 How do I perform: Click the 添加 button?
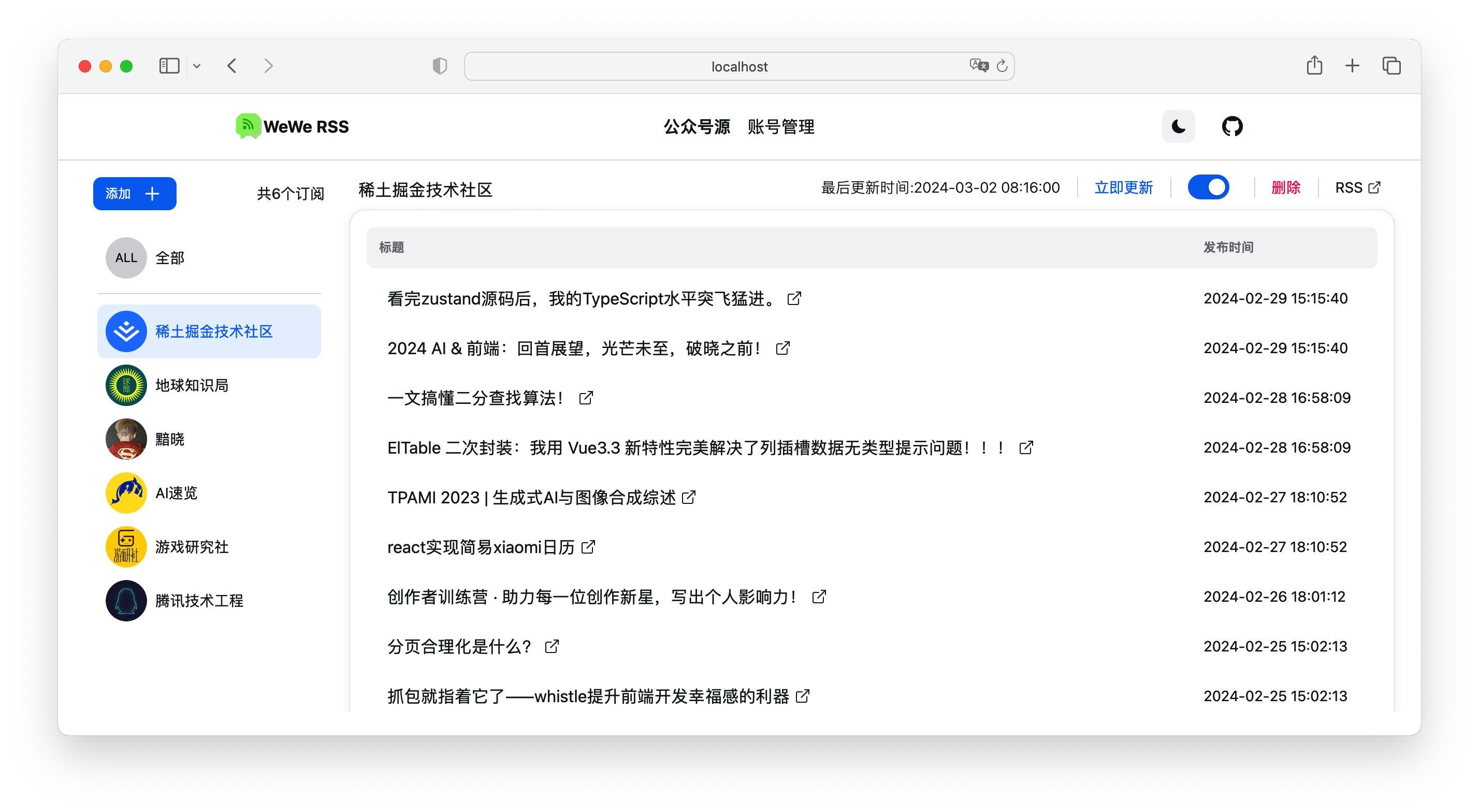pyautogui.click(x=134, y=194)
